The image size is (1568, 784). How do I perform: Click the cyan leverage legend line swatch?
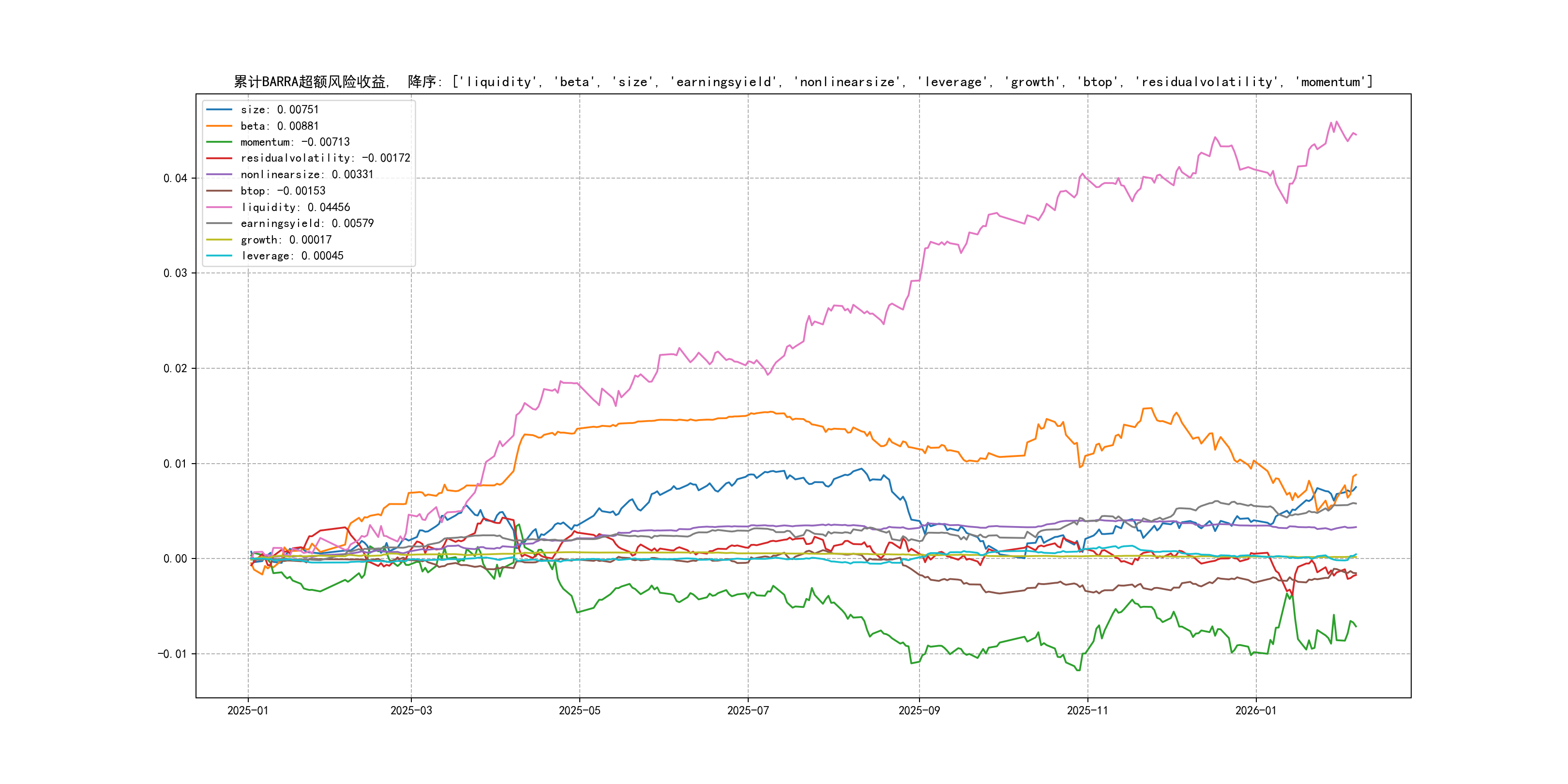219,256
